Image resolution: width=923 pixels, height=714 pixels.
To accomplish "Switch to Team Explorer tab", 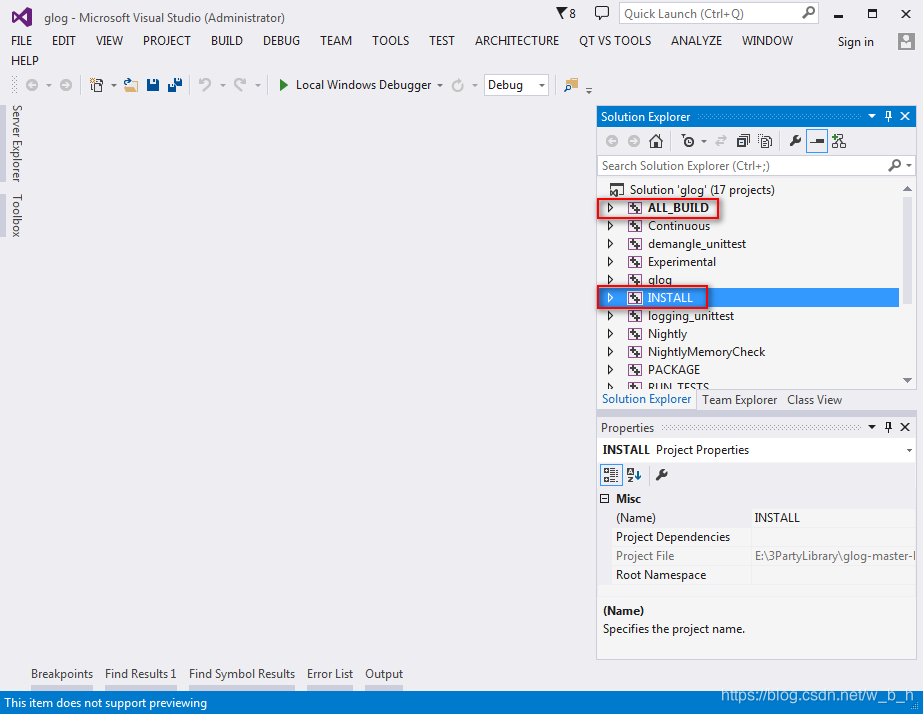I will [x=739, y=400].
